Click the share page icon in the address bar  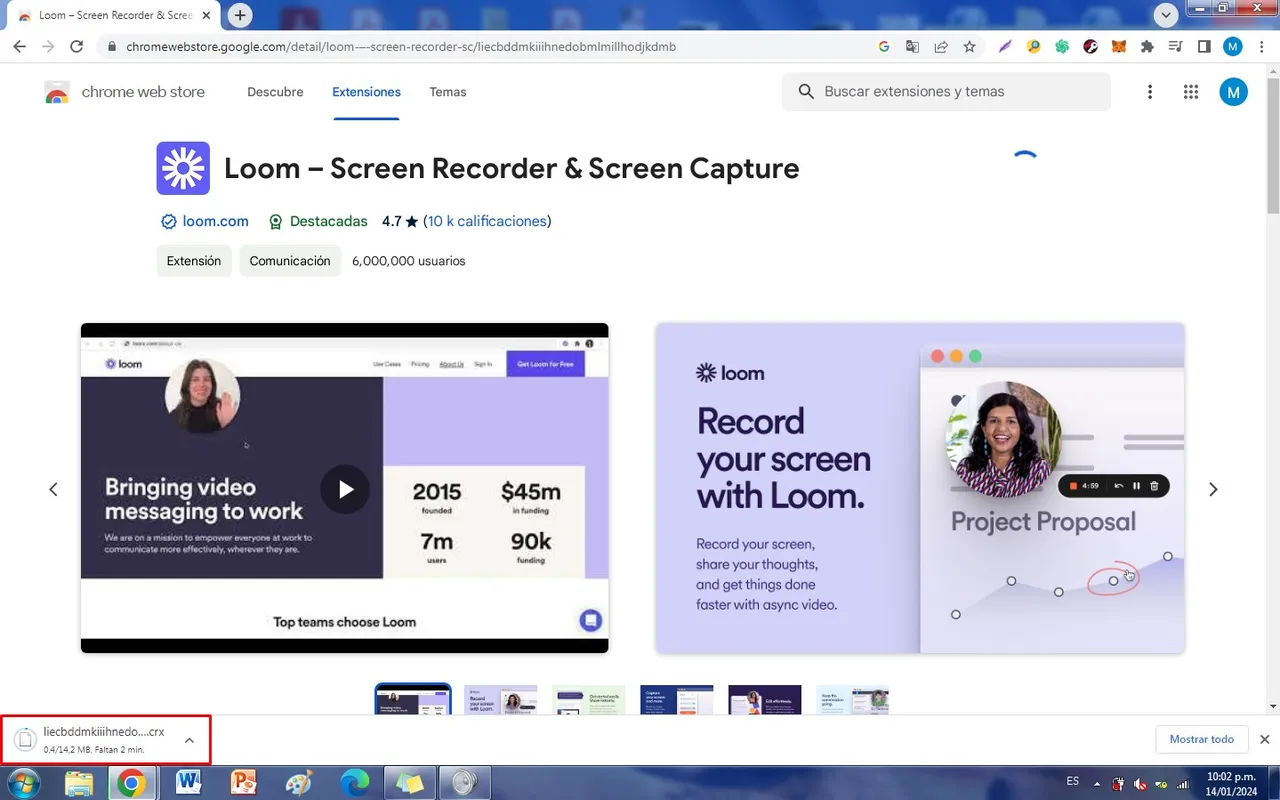point(941,46)
